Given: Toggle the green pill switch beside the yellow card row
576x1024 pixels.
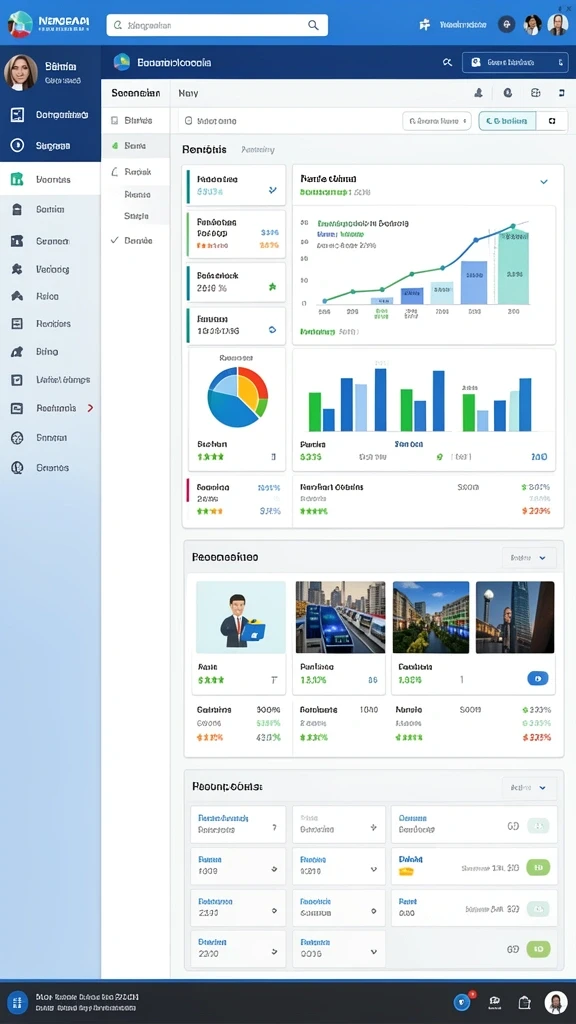Looking at the screenshot, I should [538, 867].
